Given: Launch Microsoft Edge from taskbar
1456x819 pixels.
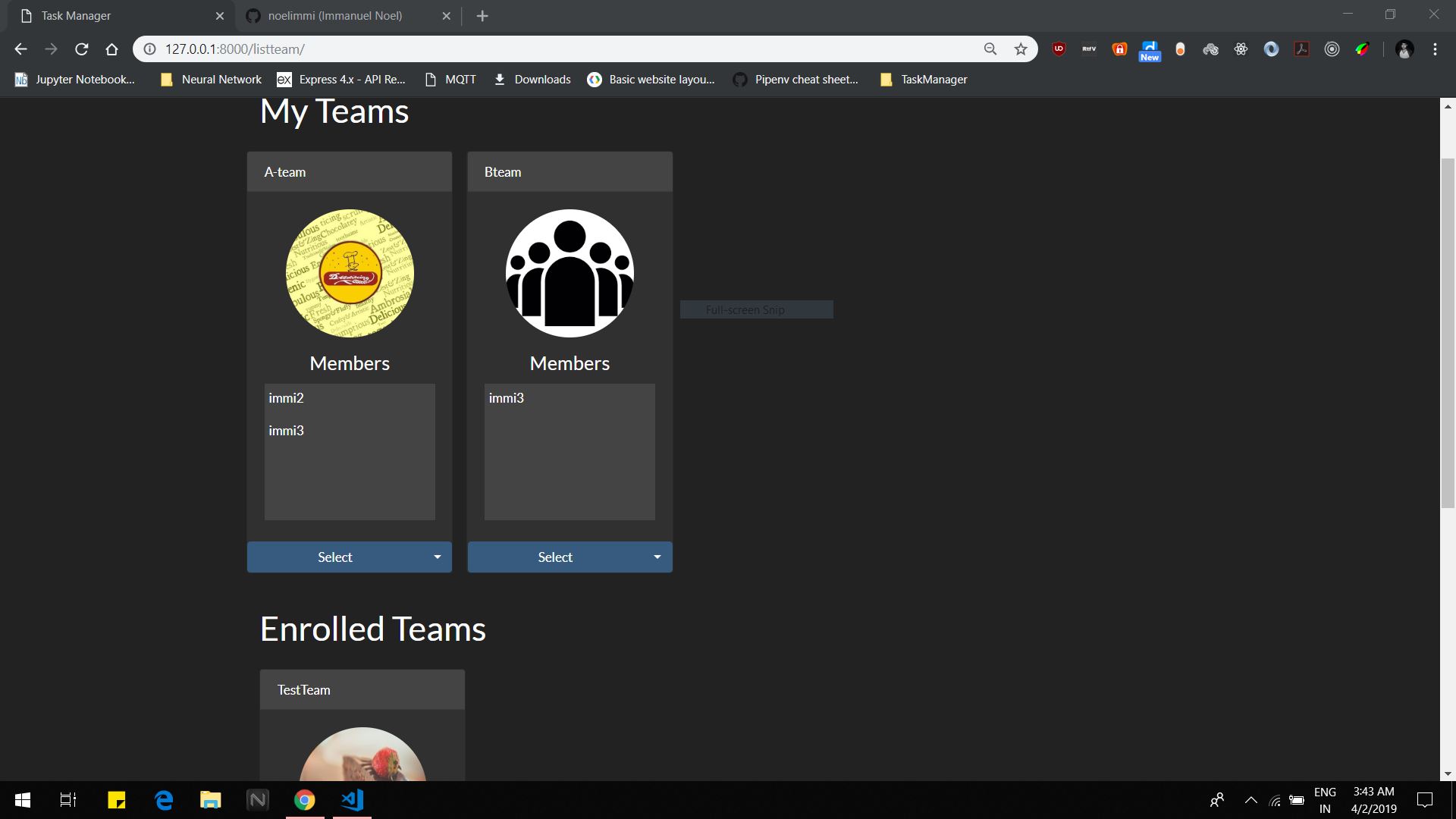Looking at the screenshot, I should click(x=164, y=800).
